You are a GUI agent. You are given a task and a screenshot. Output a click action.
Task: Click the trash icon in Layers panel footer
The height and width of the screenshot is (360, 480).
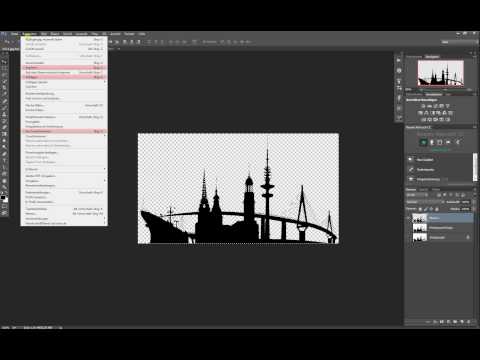click(x=469, y=322)
